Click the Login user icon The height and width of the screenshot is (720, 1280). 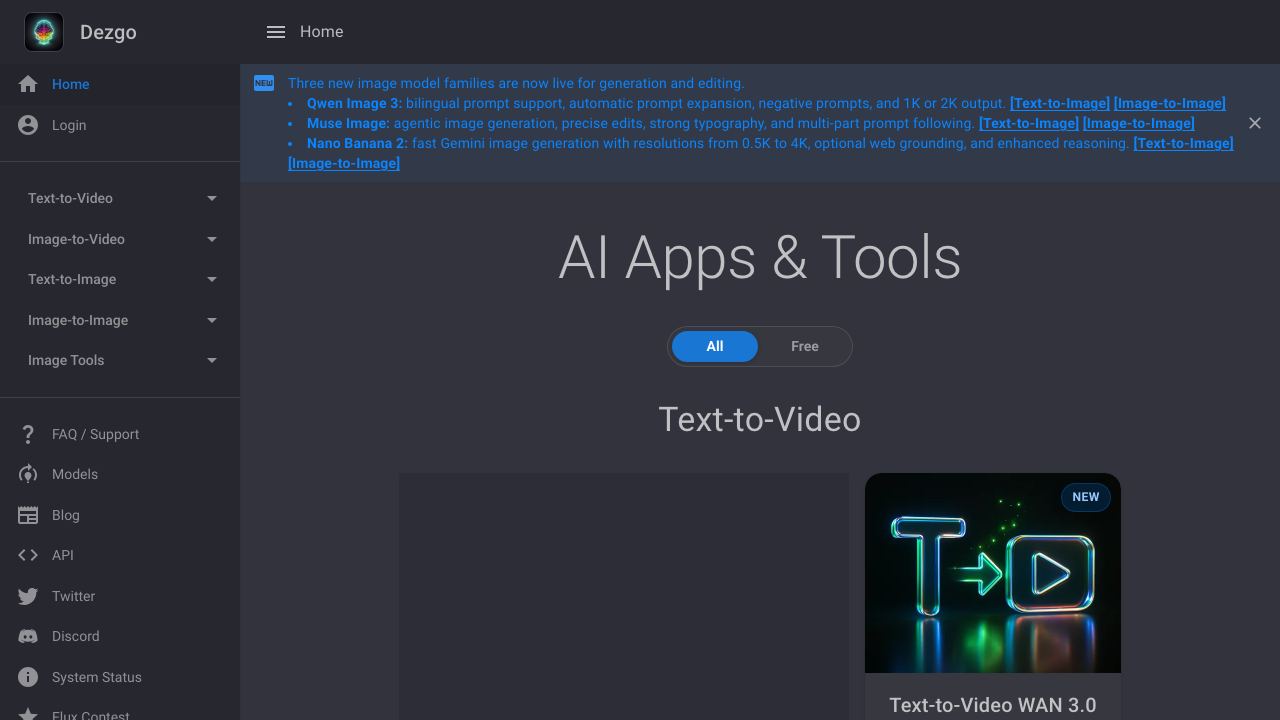[x=28, y=125]
